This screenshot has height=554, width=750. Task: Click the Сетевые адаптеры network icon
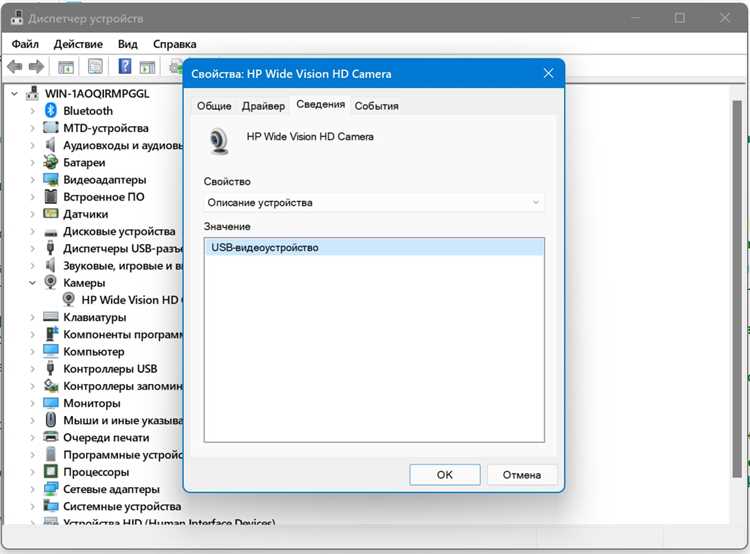coord(51,488)
